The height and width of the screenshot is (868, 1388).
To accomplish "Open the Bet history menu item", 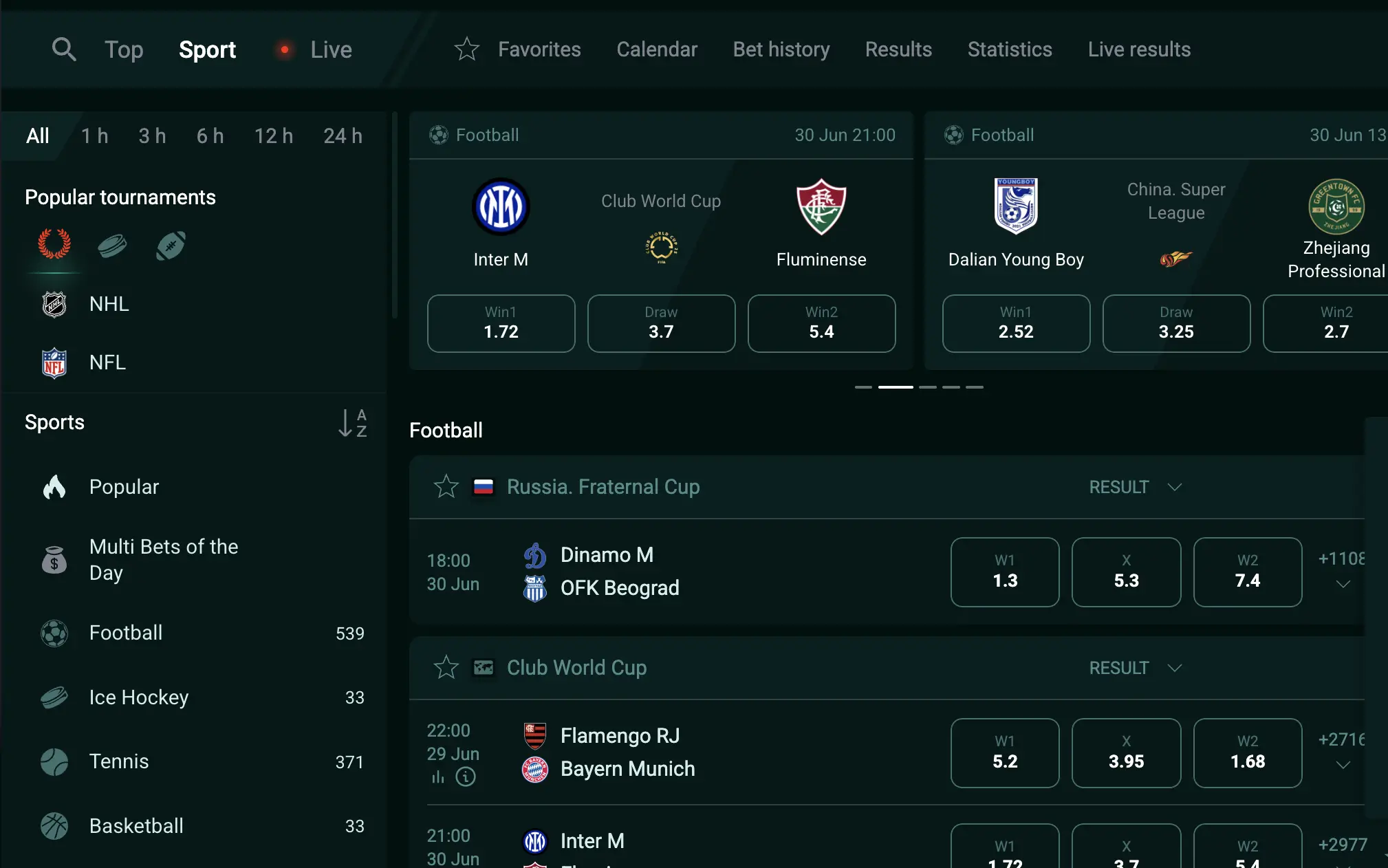I will coord(781,50).
